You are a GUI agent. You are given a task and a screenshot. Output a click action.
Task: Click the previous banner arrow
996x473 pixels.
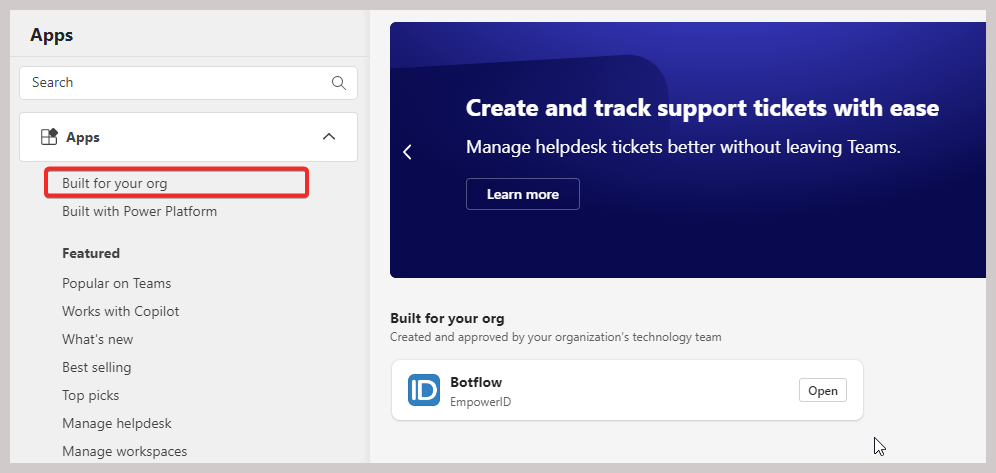pyautogui.click(x=407, y=152)
